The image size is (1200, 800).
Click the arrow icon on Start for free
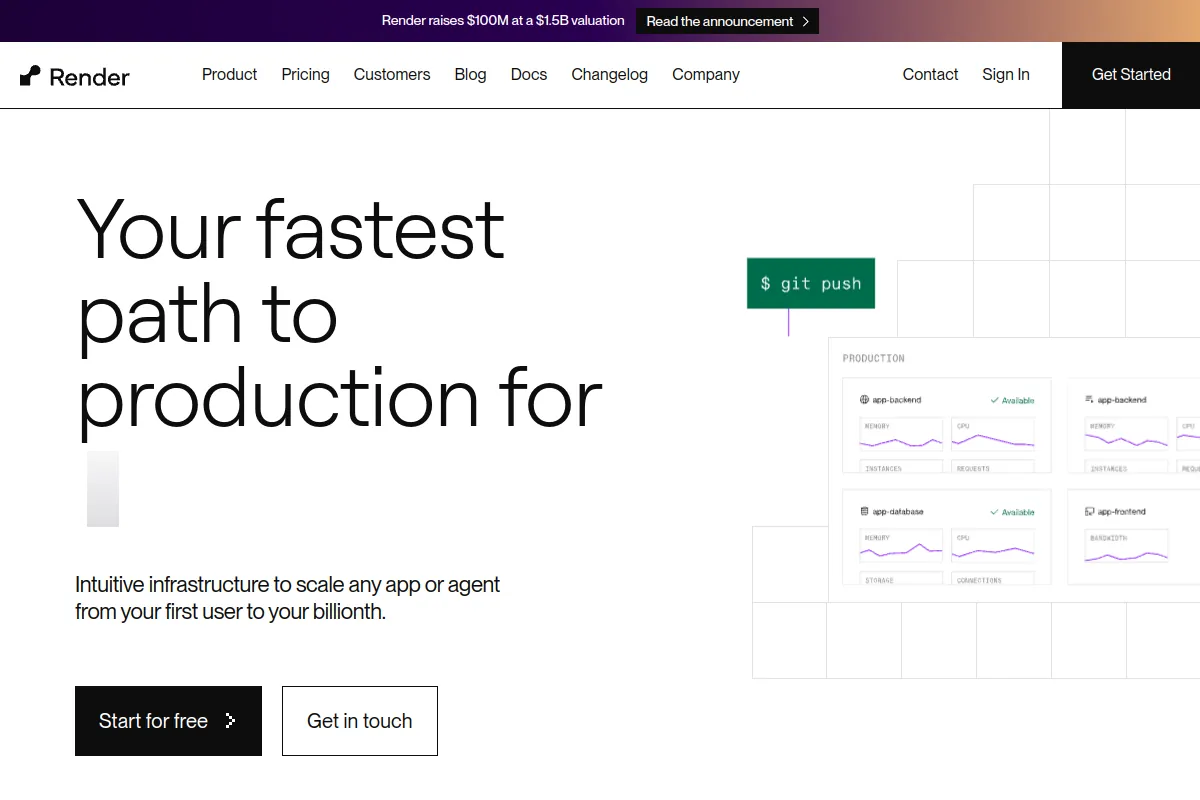click(231, 721)
